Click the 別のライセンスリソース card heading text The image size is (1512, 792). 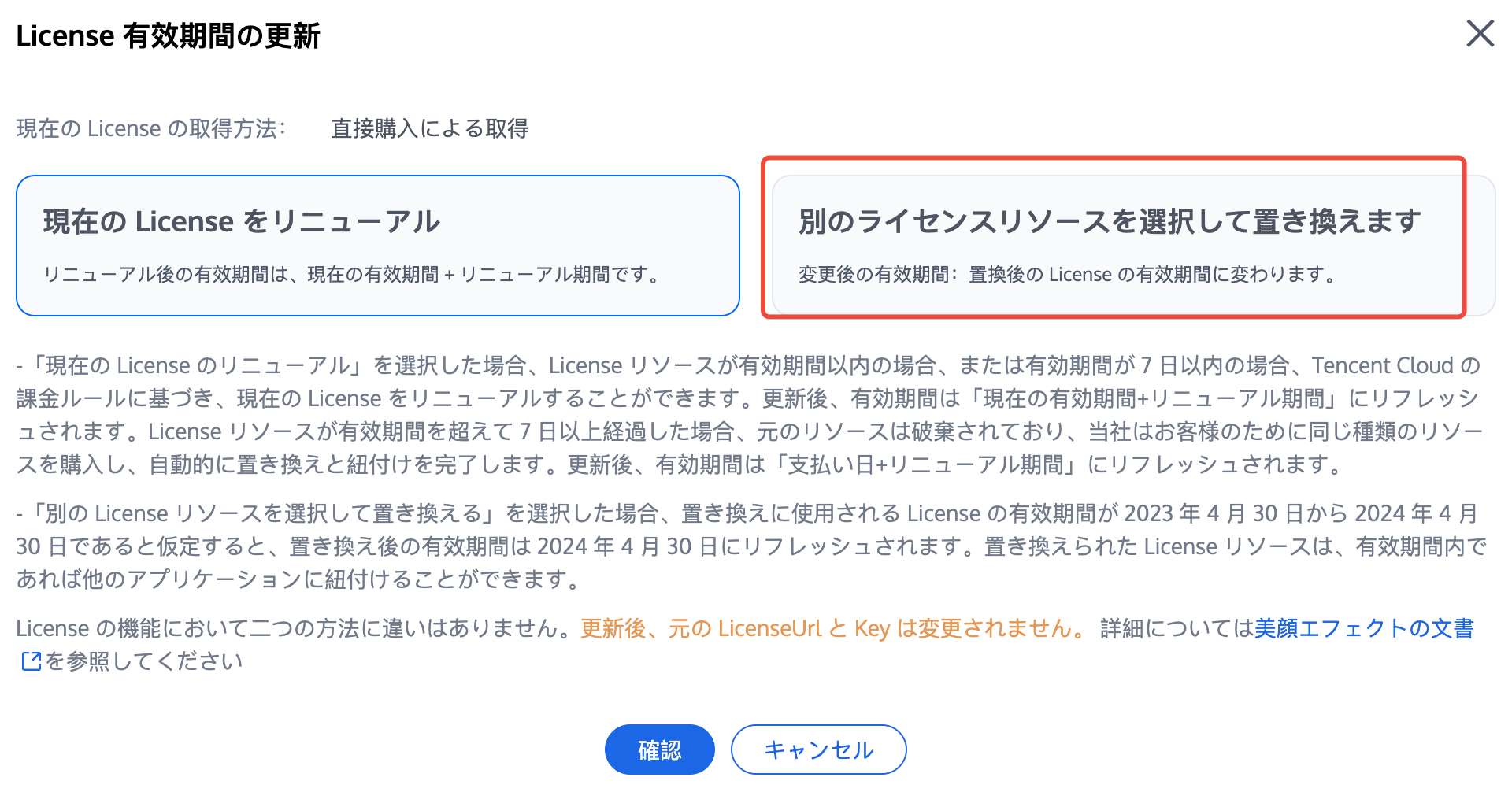[1110, 222]
